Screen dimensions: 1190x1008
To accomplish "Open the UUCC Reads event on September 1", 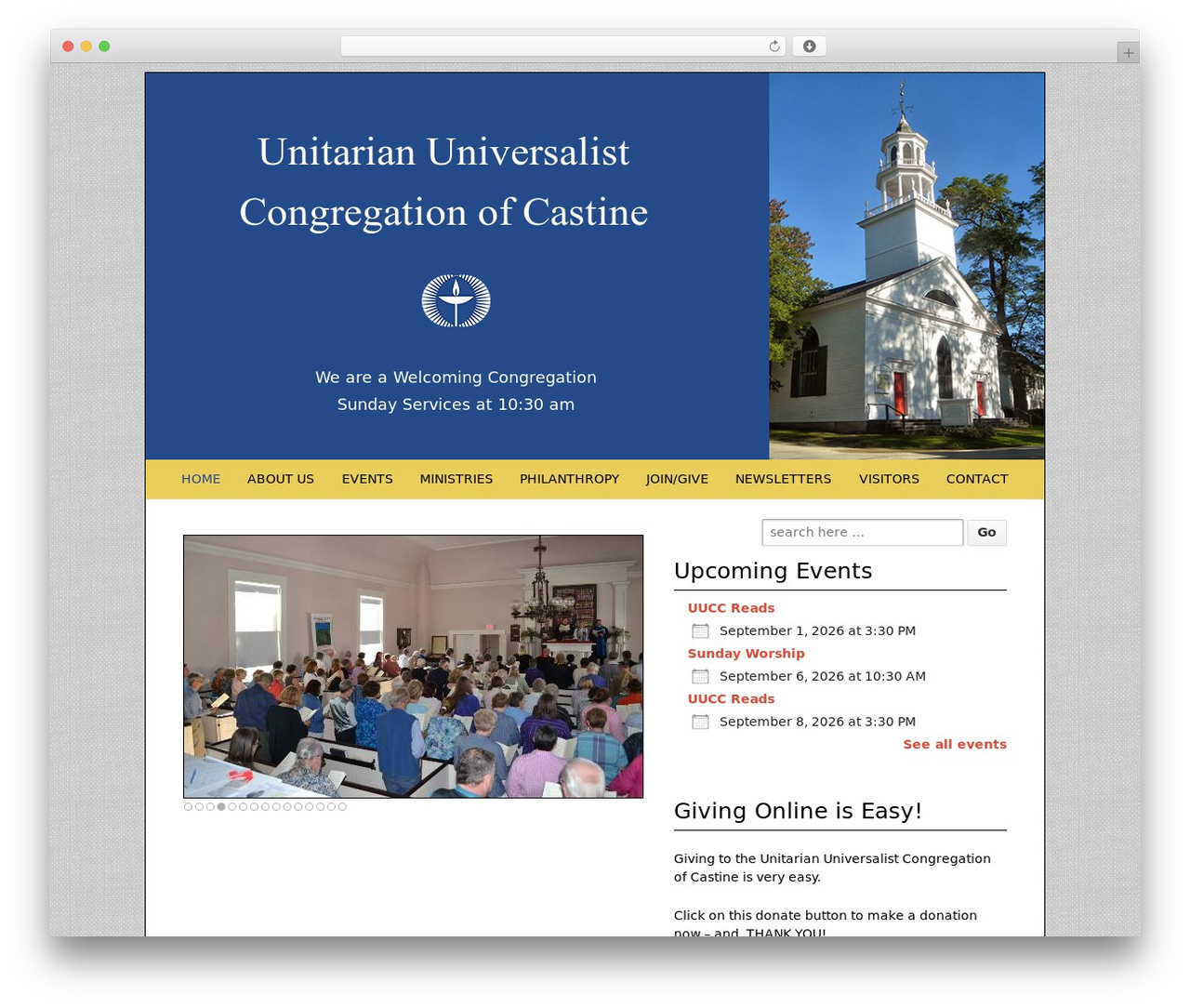I will coord(731,608).
